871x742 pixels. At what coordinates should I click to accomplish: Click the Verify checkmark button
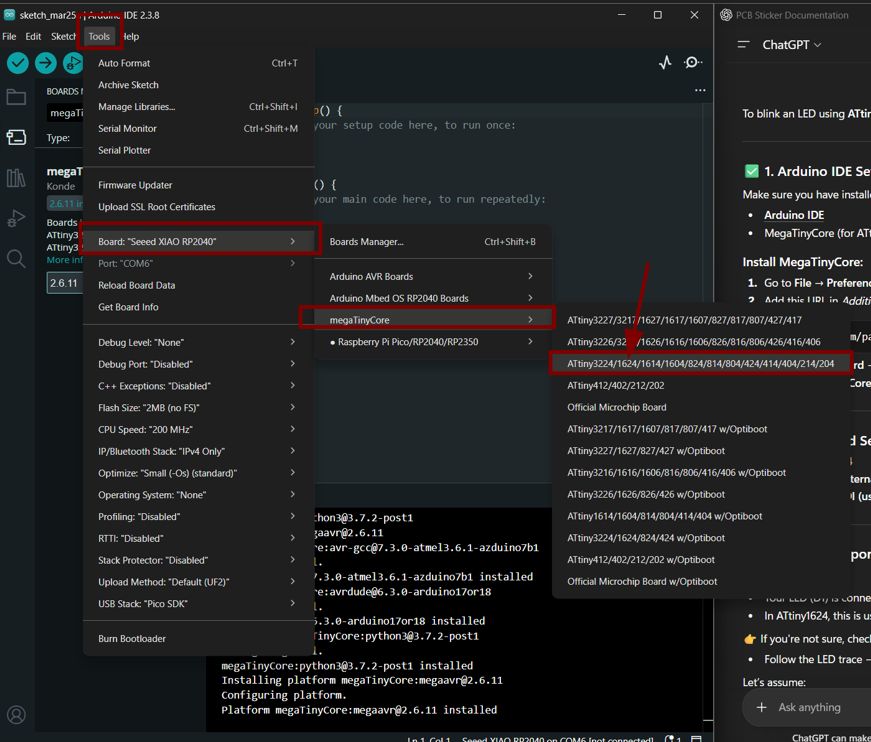coord(18,63)
